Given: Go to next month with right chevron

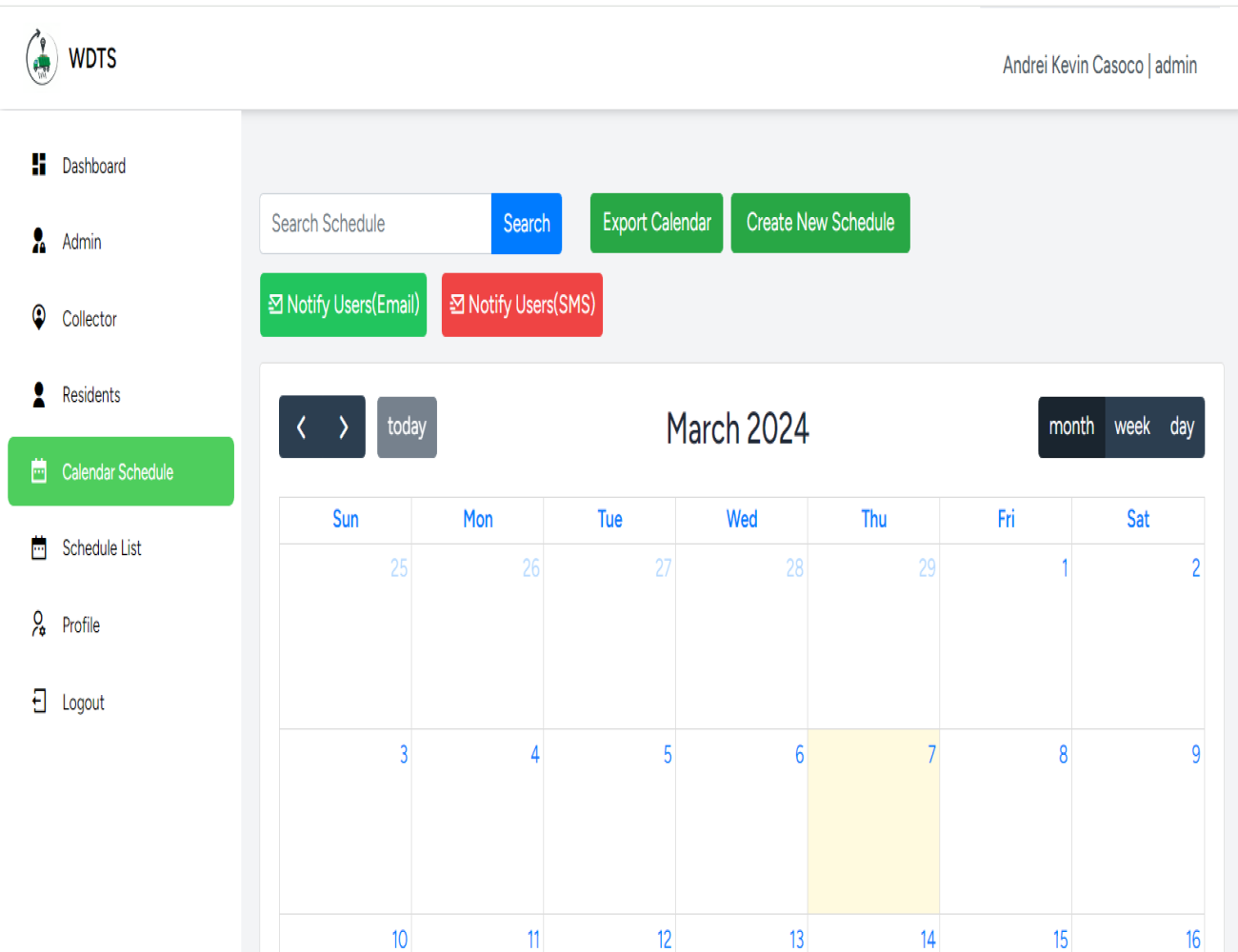Looking at the screenshot, I should (x=344, y=426).
